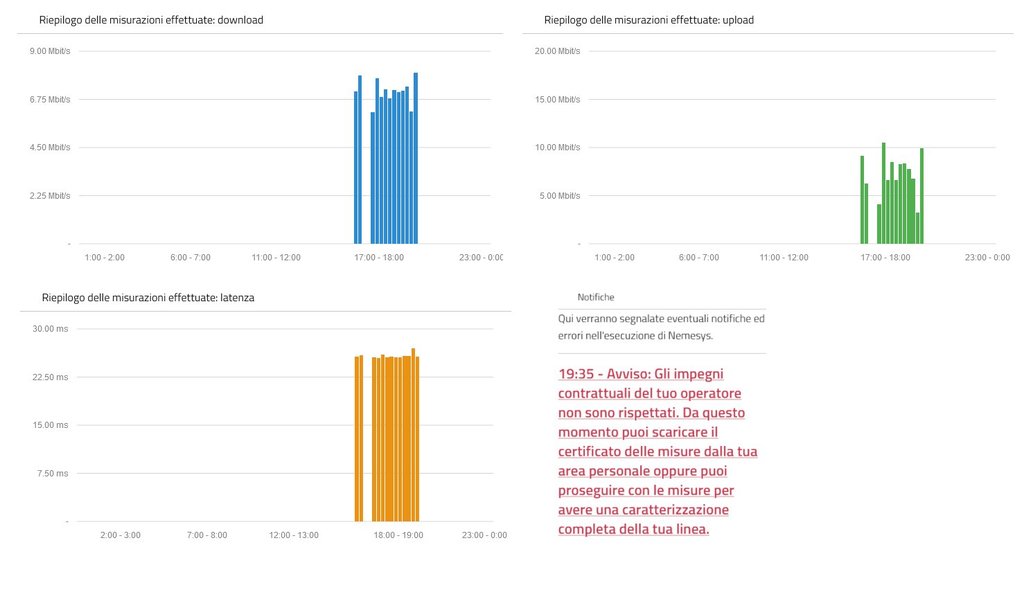Screen dimensions: 1024x608
Task: Click the 18:00 - 19:00 latency time label
Action: 398,535
